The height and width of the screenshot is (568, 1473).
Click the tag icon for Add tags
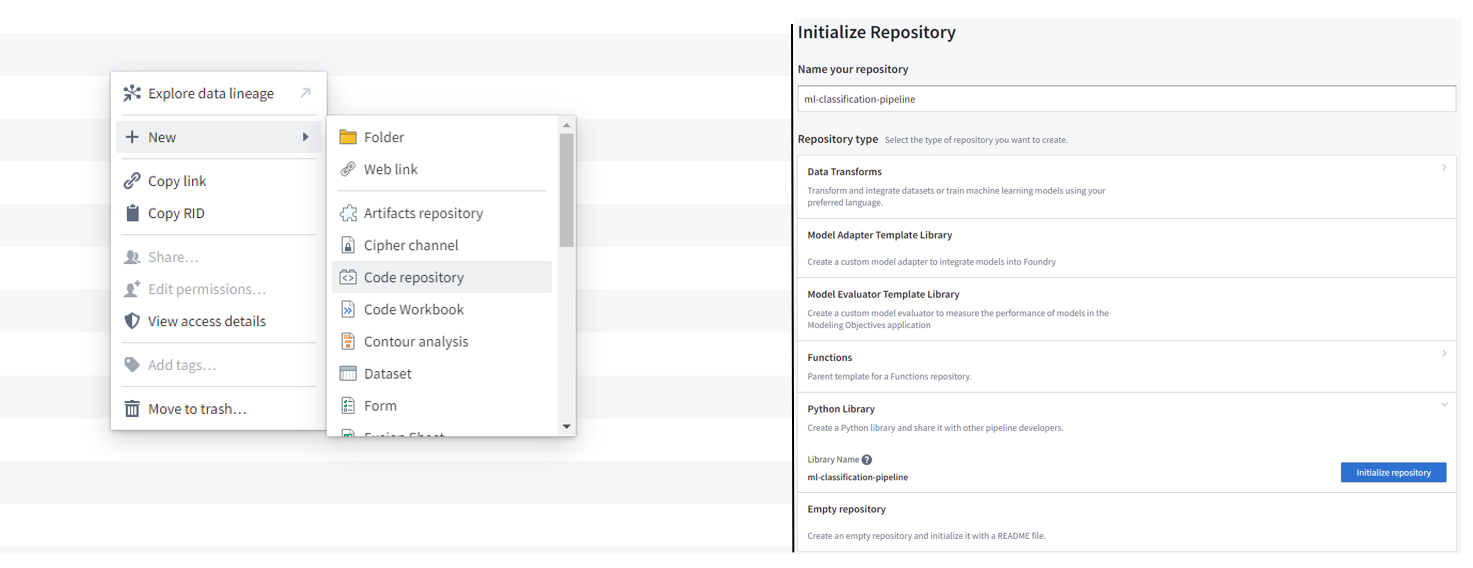[x=132, y=365]
